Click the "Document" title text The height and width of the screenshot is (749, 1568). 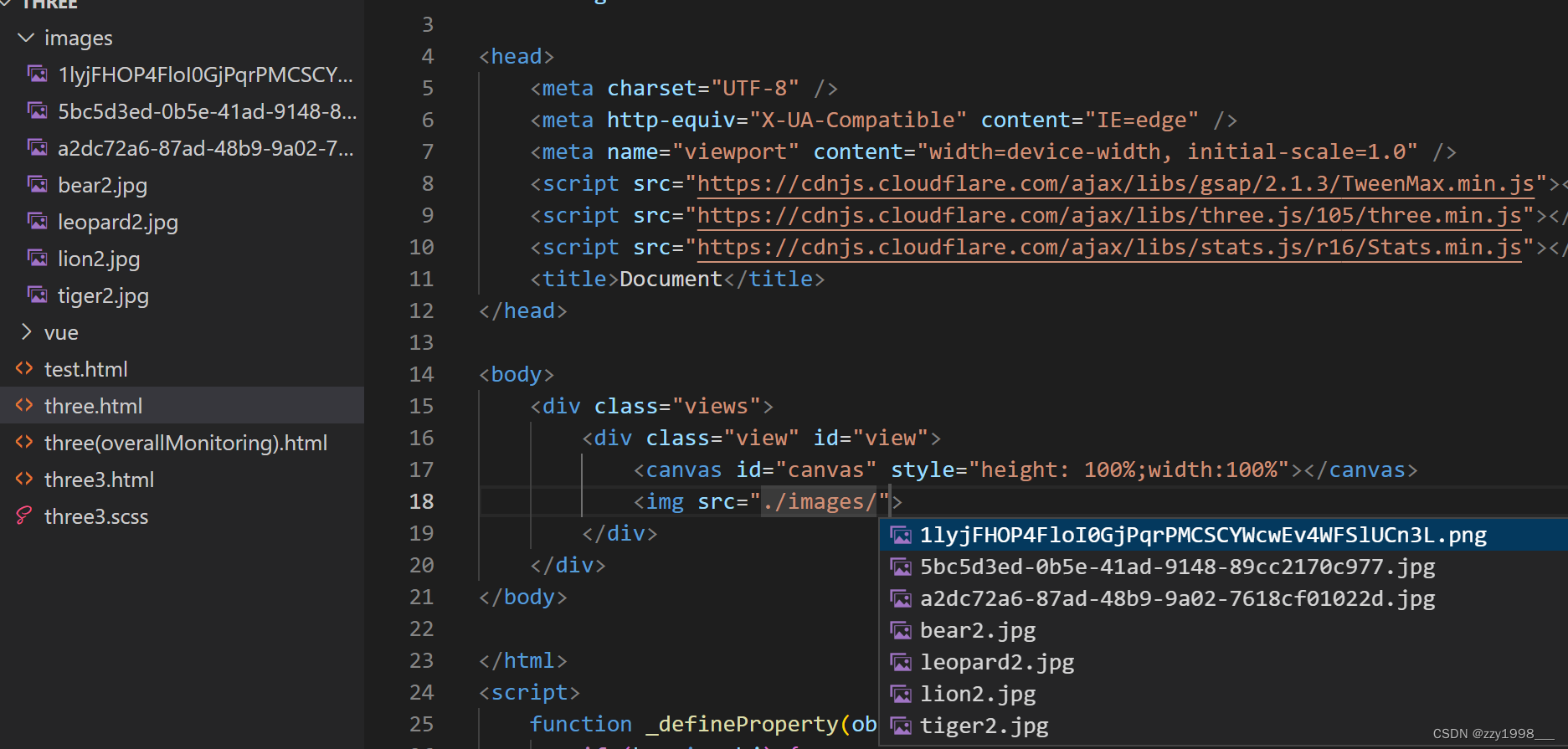(x=671, y=279)
